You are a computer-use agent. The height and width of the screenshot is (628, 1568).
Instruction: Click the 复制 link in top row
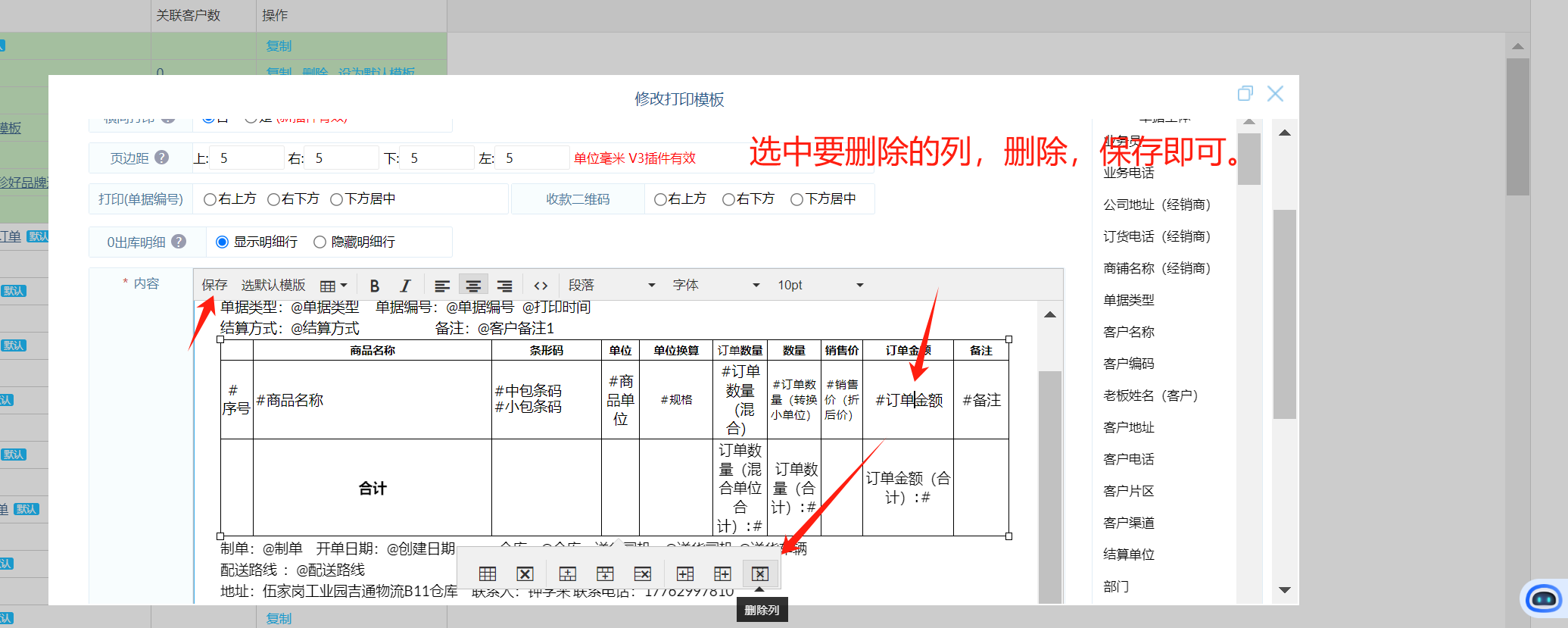pos(279,46)
